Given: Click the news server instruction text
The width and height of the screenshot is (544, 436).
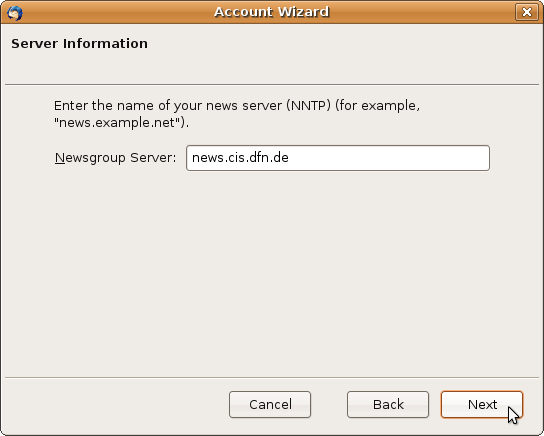Looking at the screenshot, I should [237, 114].
